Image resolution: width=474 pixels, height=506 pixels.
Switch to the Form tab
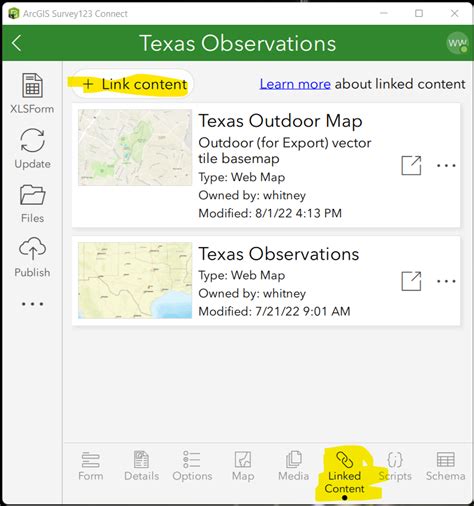(91, 466)
